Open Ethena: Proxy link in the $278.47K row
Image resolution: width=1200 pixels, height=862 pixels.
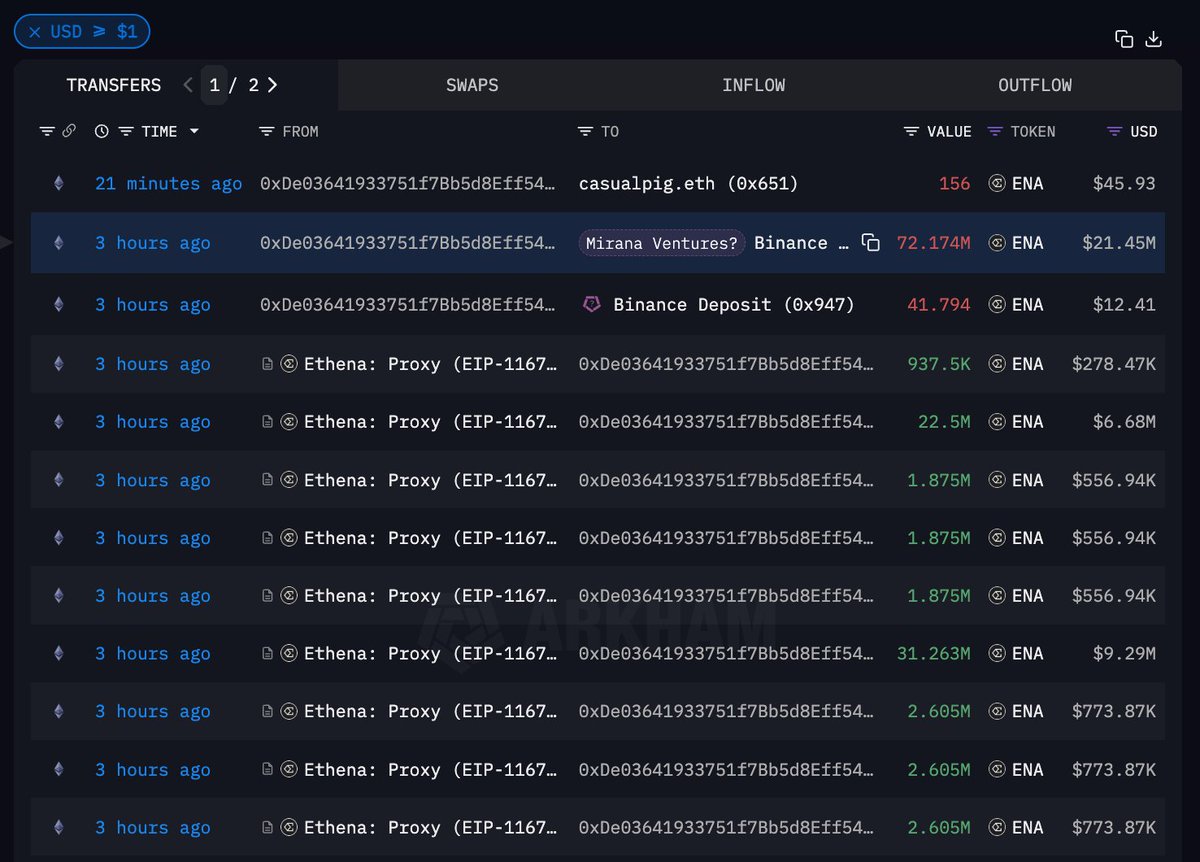coord(431,364)
